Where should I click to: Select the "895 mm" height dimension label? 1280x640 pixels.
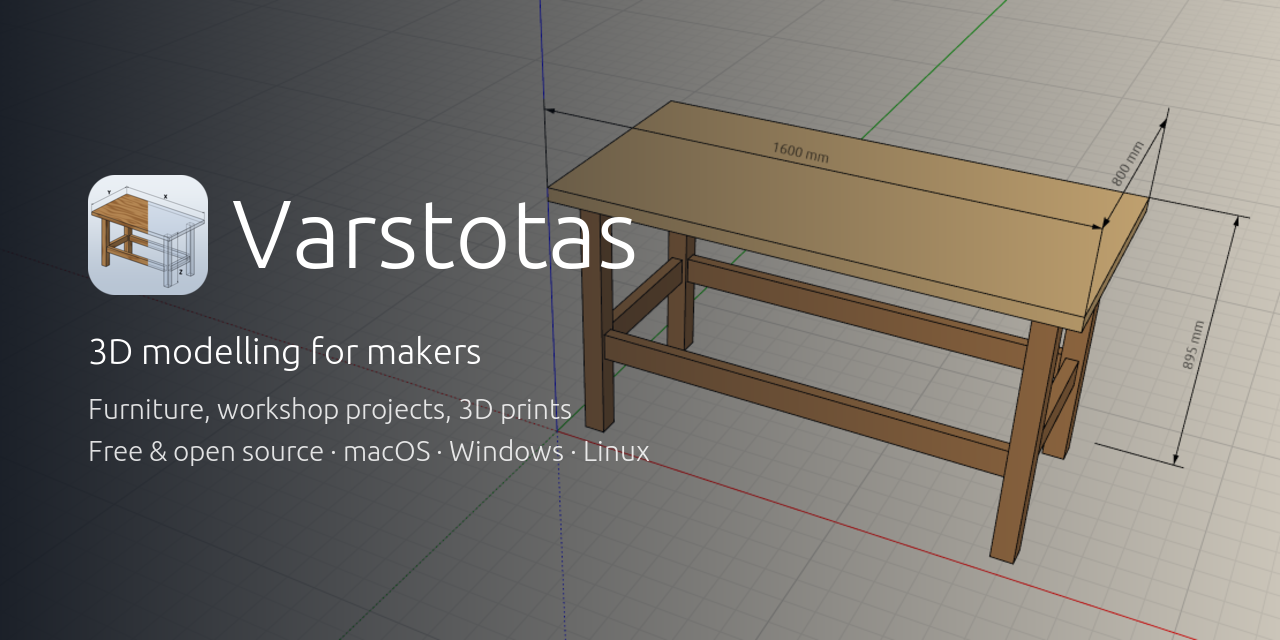(1194, 346)
